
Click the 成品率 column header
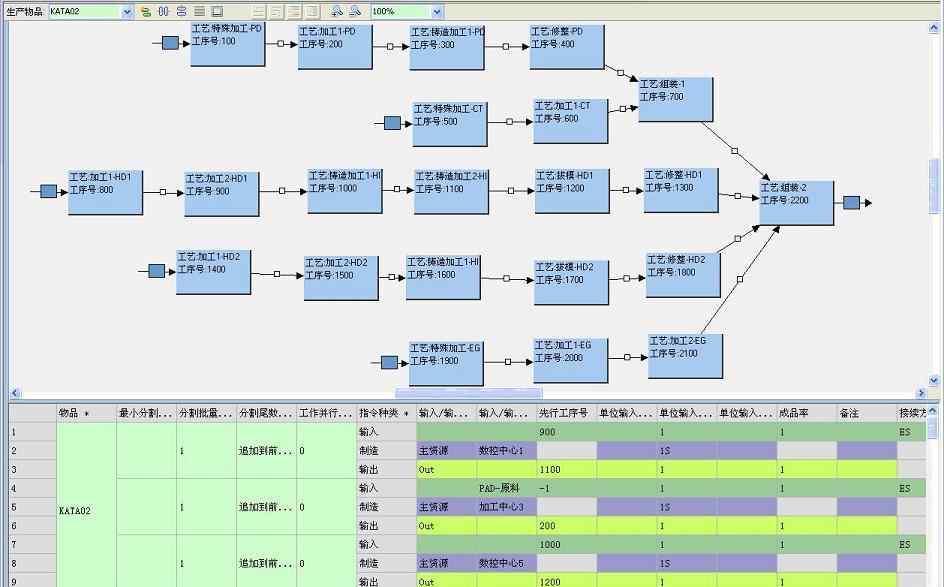coord(807,413)
